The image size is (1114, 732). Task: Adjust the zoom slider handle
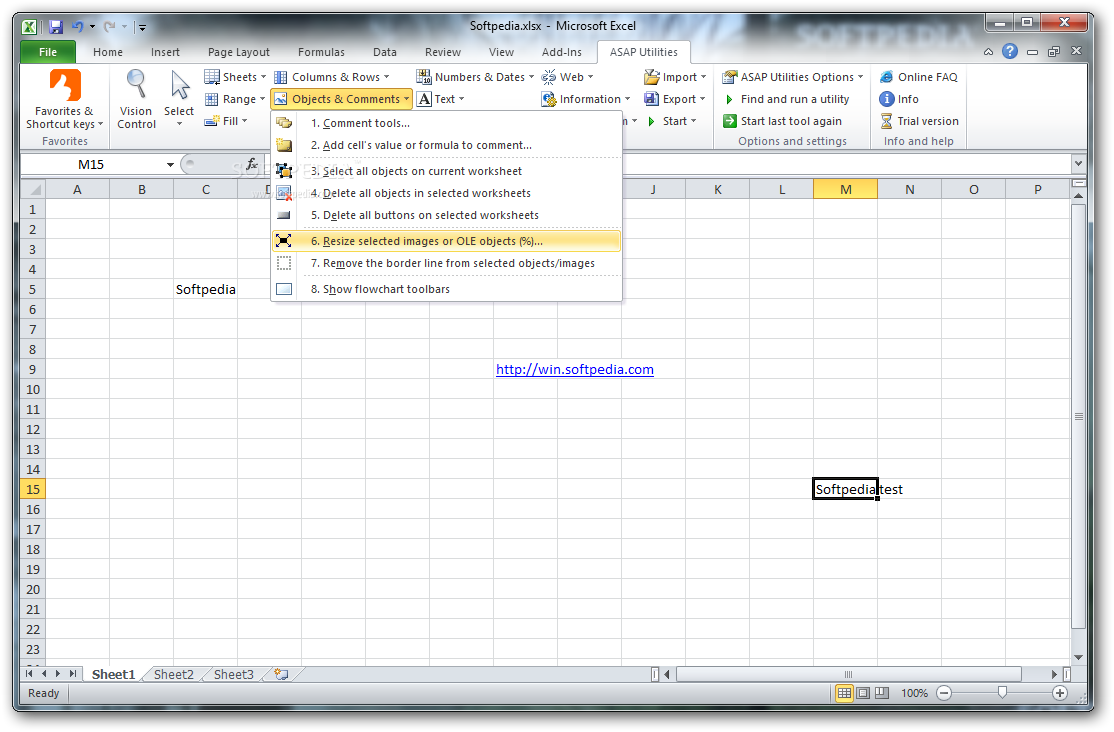[x=1002, y=692]
